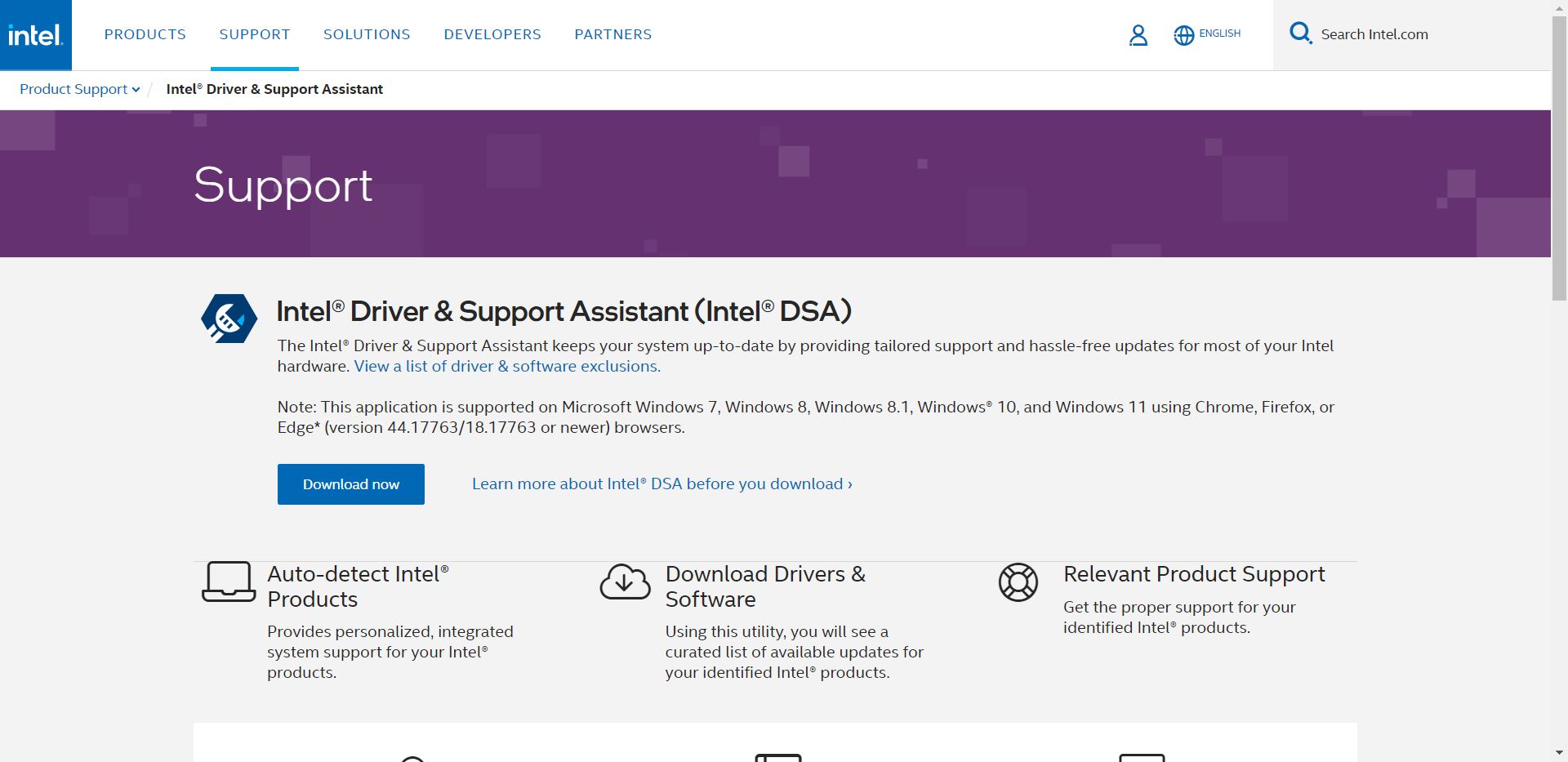Screen dimensions: 1568x762
Task: Click the lifebuoy product support icon
Action: coord(1018,582)
